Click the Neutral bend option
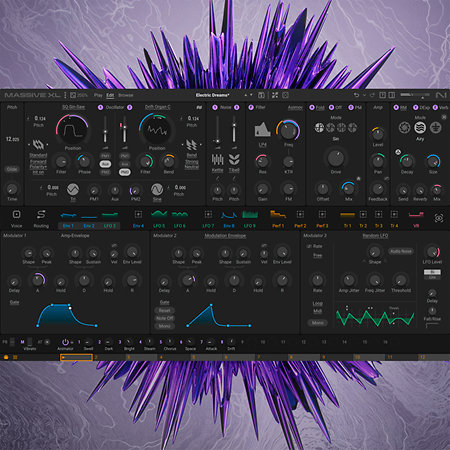This screenshot has width=450, height=450. [x=192, y=167]
